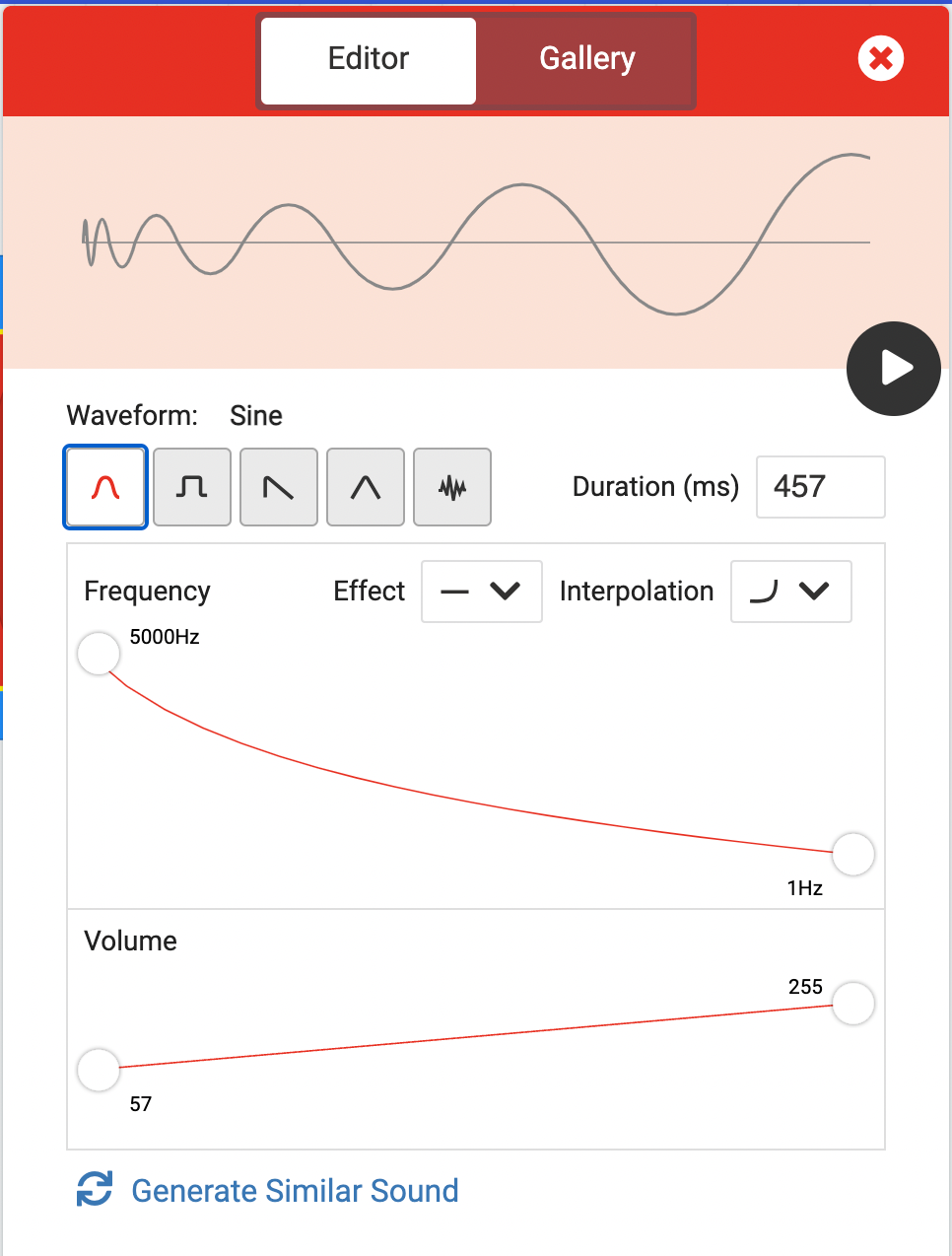Switch to the Gallery tab
The width and height of the screenshot is (952, 1256).
(587, 59)
